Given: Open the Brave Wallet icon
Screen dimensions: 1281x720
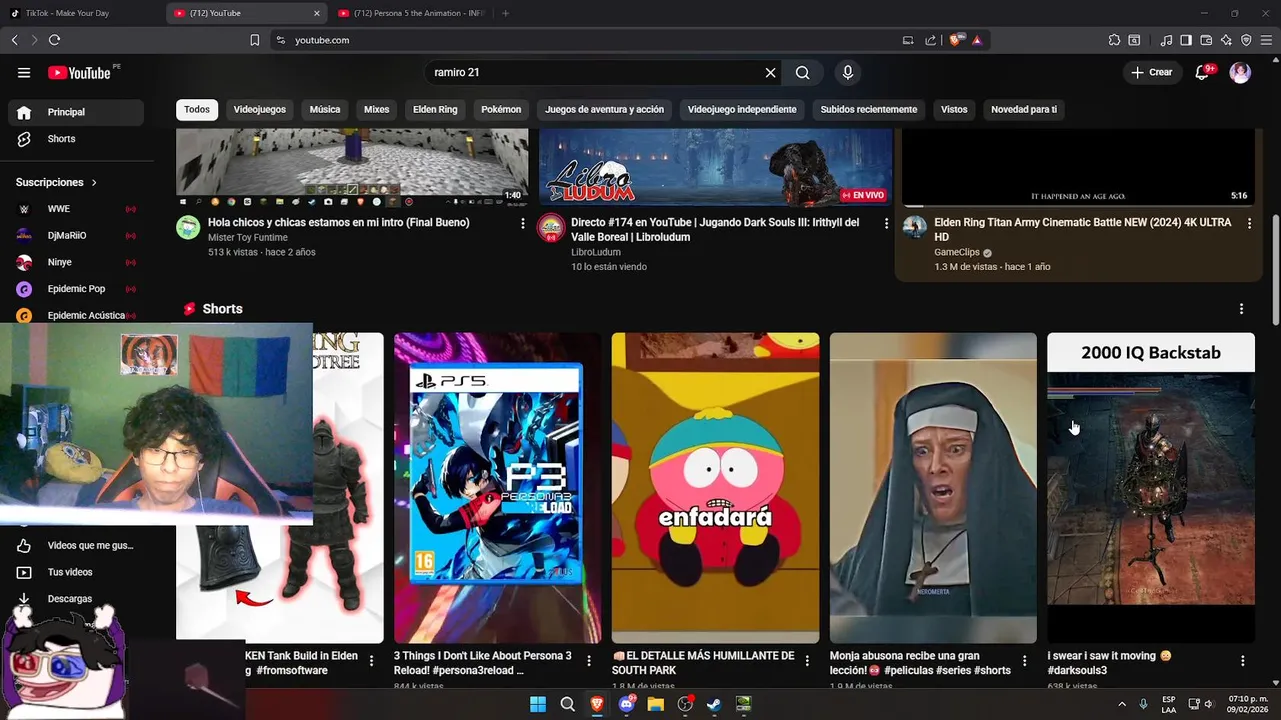Looking at the screenshot, I should pyautogui.click(x=1206, y=40).
